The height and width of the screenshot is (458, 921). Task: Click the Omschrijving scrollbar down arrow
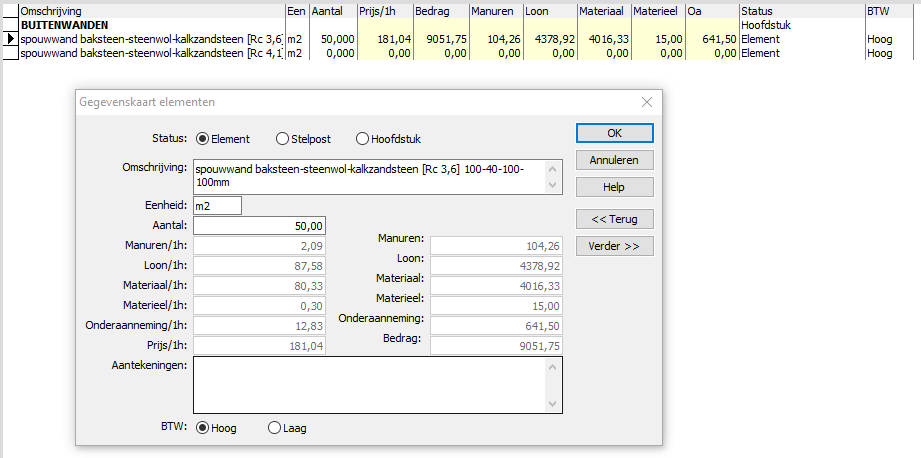point(552,185)
